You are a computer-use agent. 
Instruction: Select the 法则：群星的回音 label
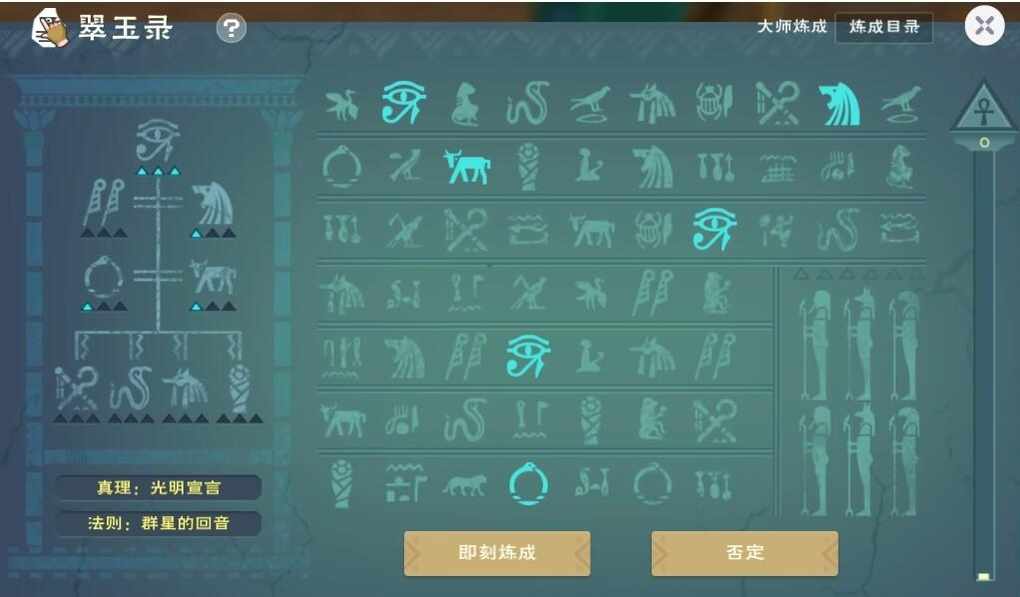[159, 523]
